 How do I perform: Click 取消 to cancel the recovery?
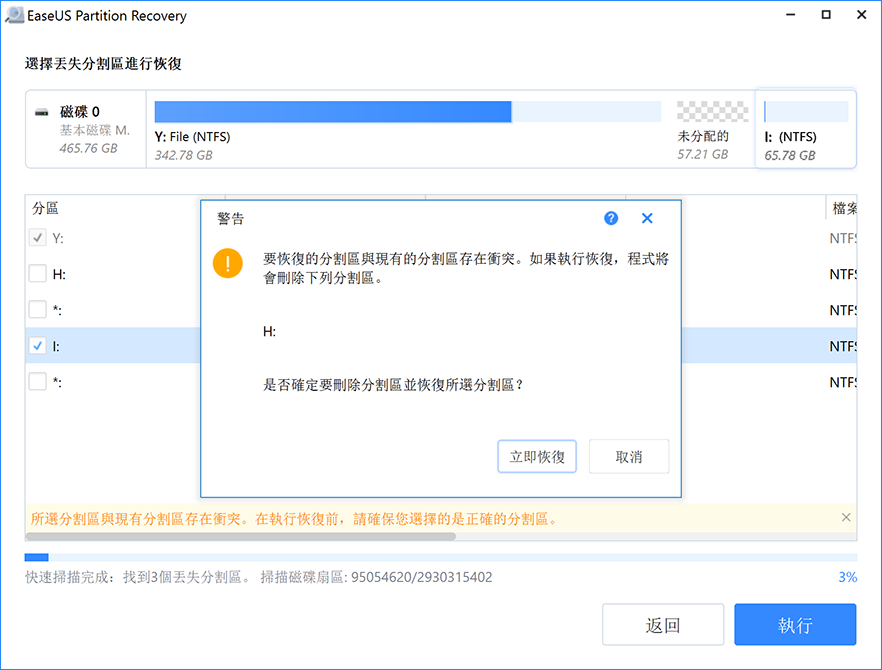point(629,456)
